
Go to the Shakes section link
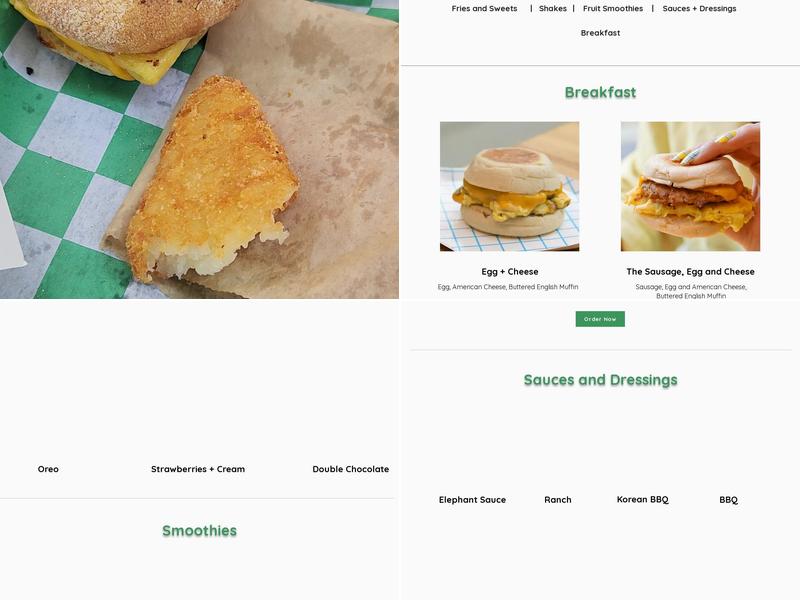click(x=553, y=9)
